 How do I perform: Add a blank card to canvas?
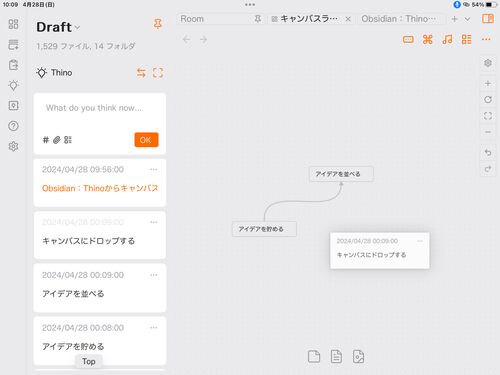coord(314,356)
